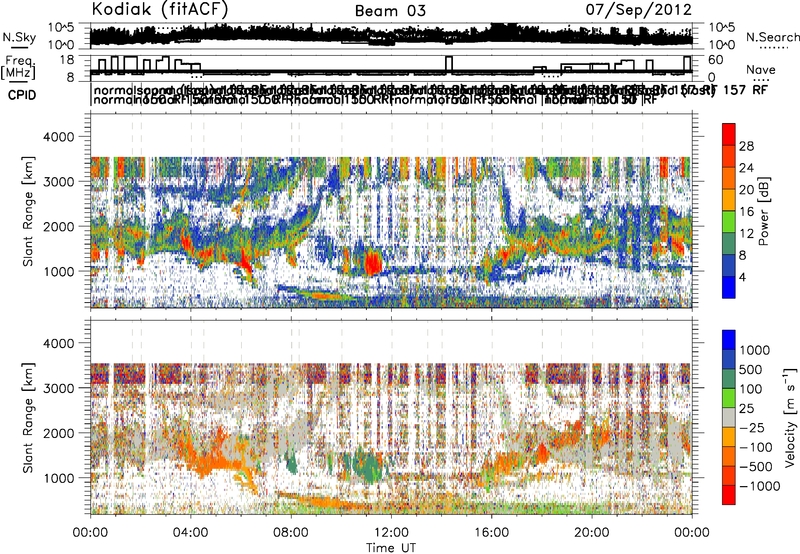
Task: Click the "3000" tick of the velocity panel
Action: [x=61, y=388]
